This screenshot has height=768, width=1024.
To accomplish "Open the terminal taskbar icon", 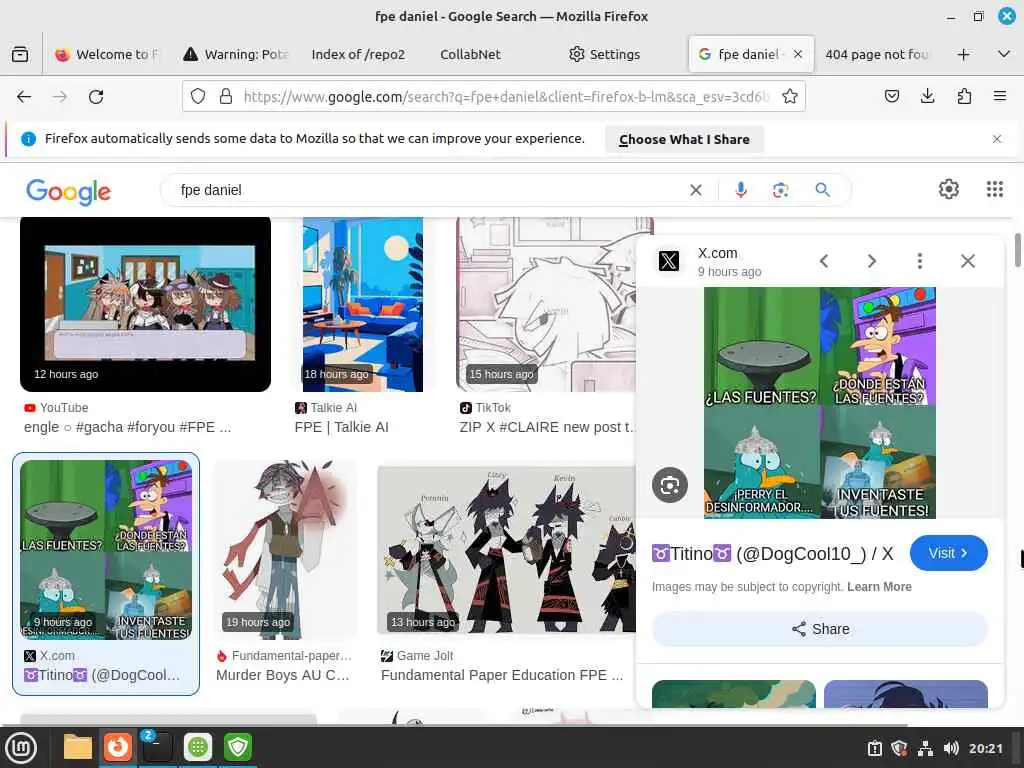I will coord(157,747).
